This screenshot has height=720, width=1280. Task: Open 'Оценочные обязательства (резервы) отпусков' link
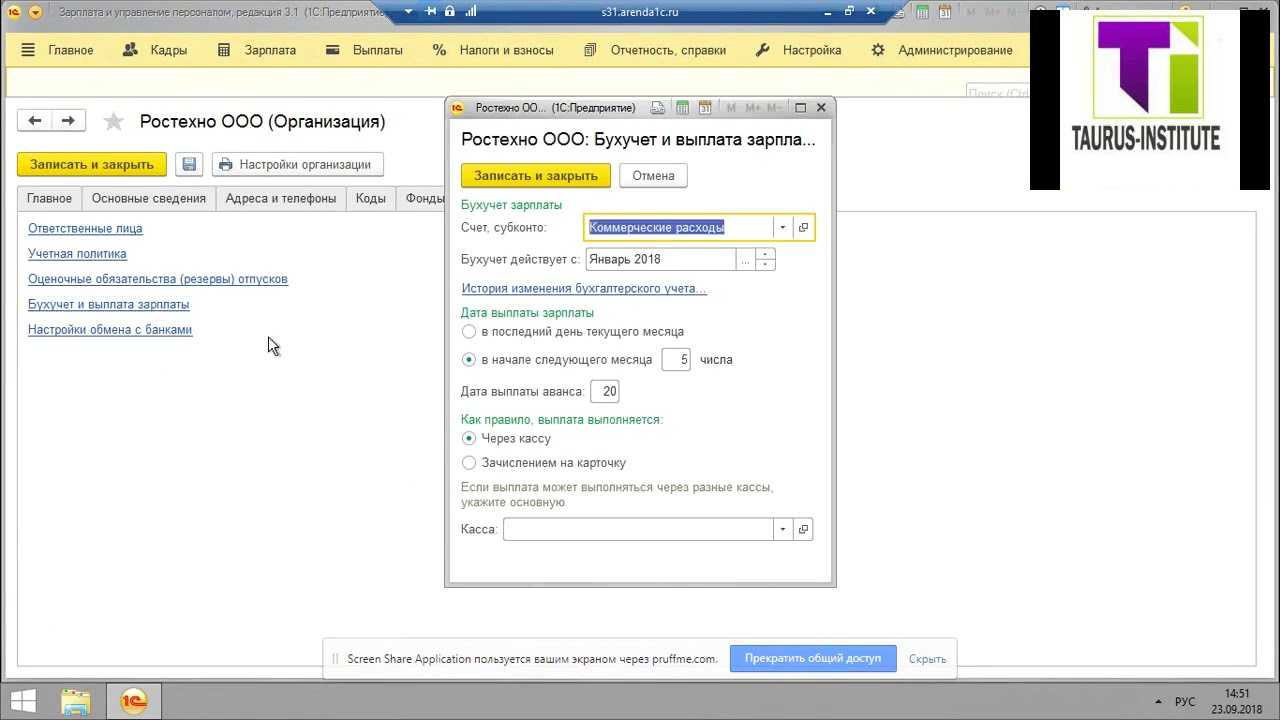[x=158, y=279]
